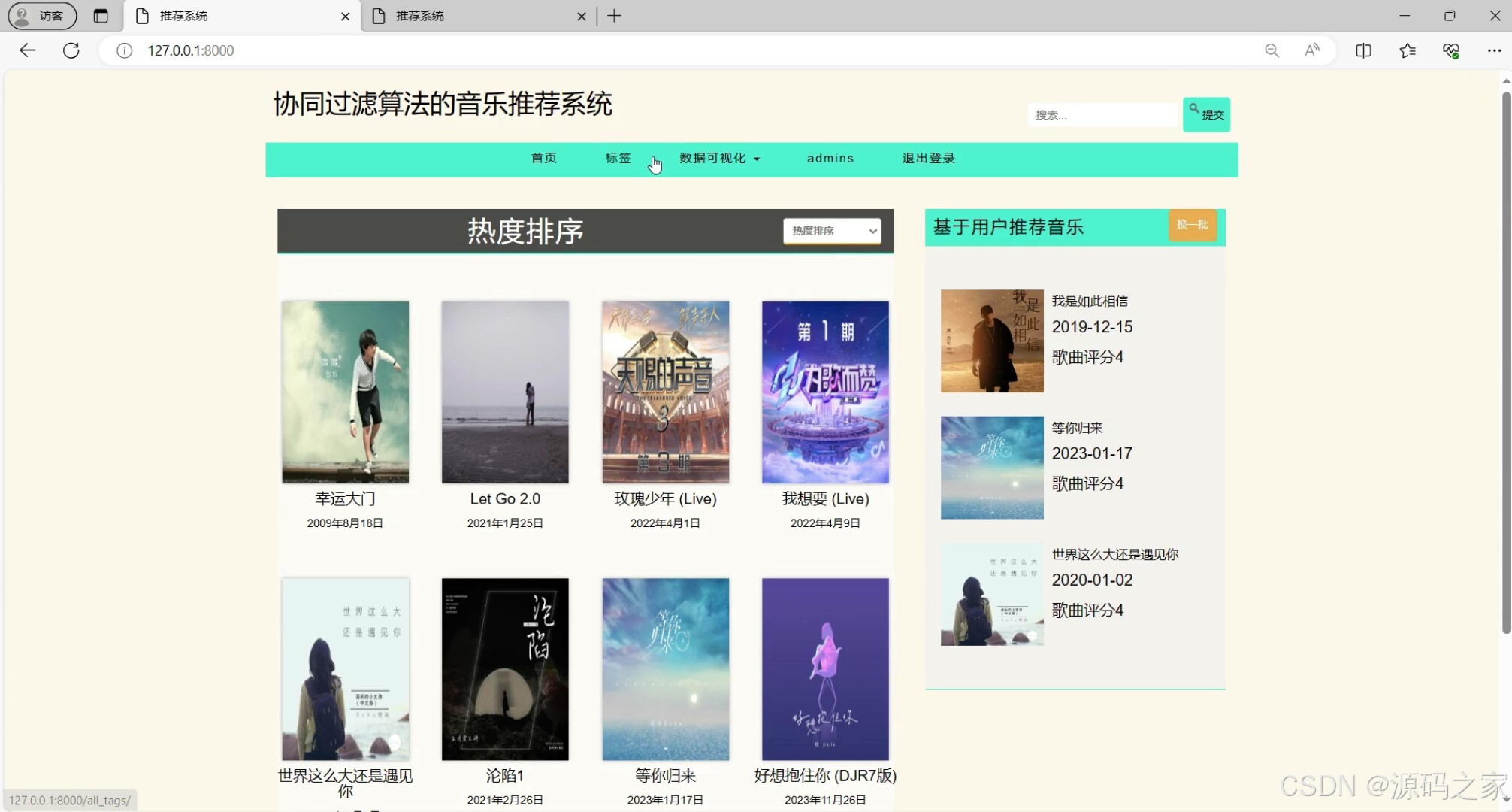This screenshot has height=812, width=1512.
Task: Click the browser refresh icon
Action: [x=71, y=50]
